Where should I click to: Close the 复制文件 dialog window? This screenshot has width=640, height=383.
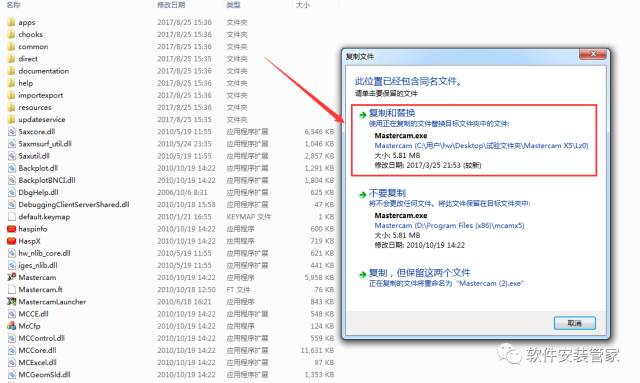[x=593, y=54]
